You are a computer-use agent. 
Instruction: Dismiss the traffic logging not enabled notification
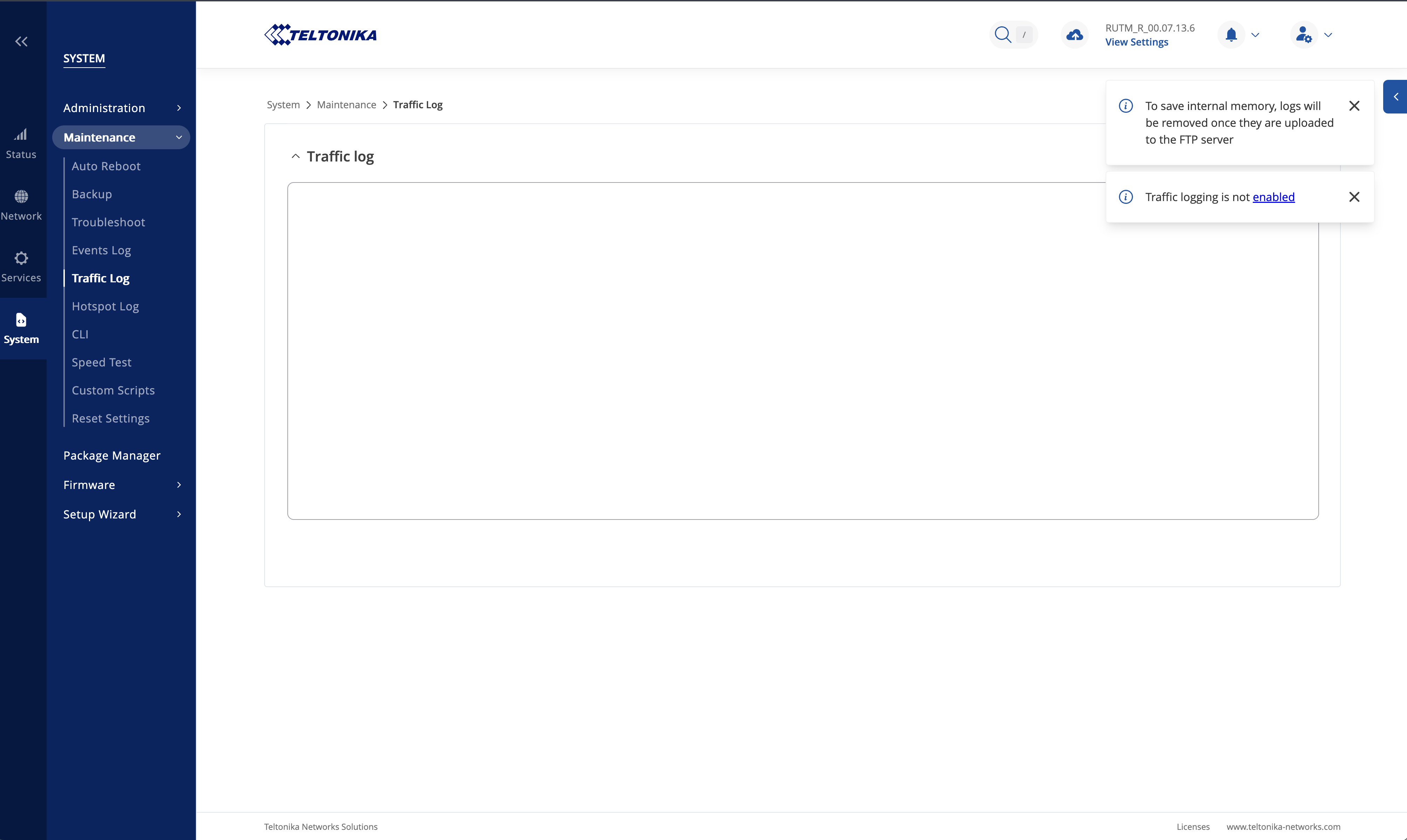pos(1354,197)
